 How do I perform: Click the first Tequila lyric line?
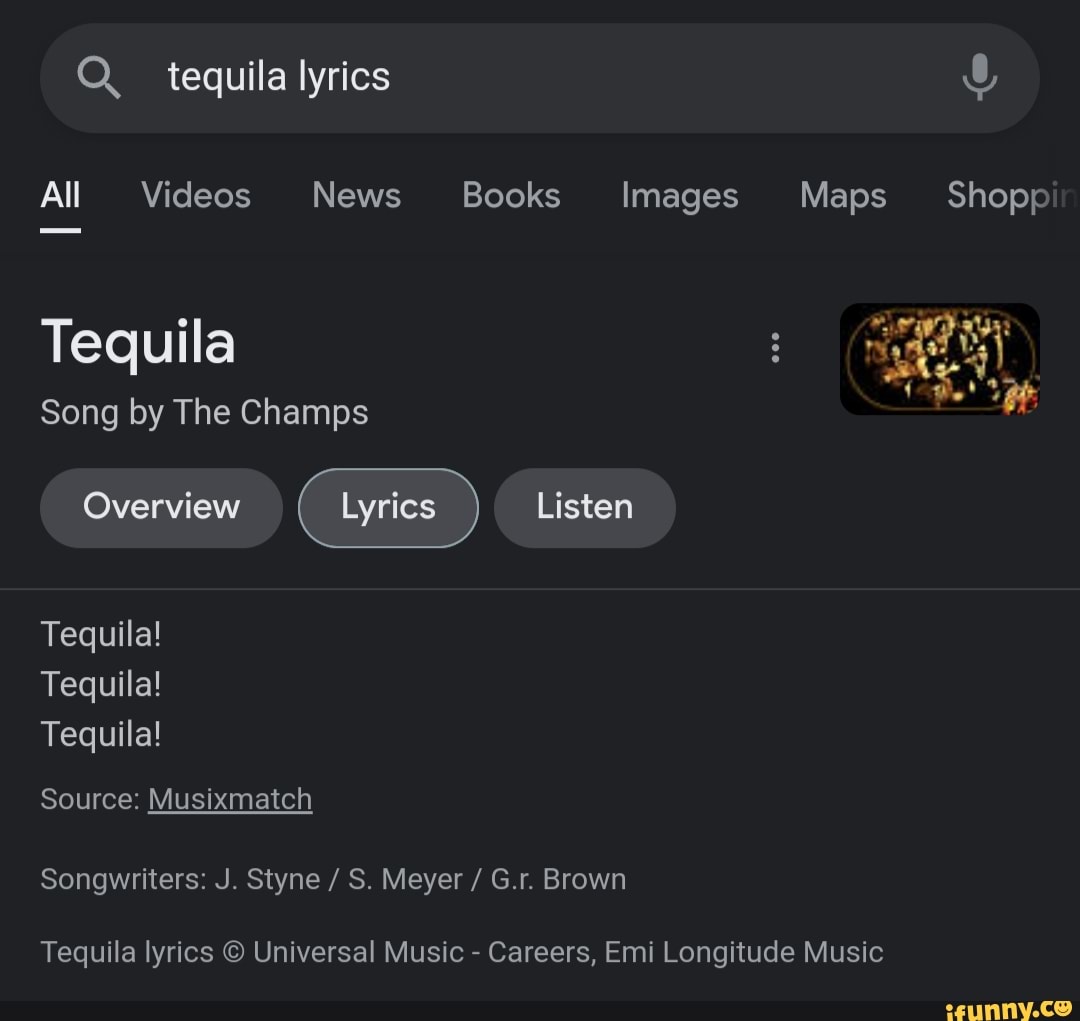100,633
